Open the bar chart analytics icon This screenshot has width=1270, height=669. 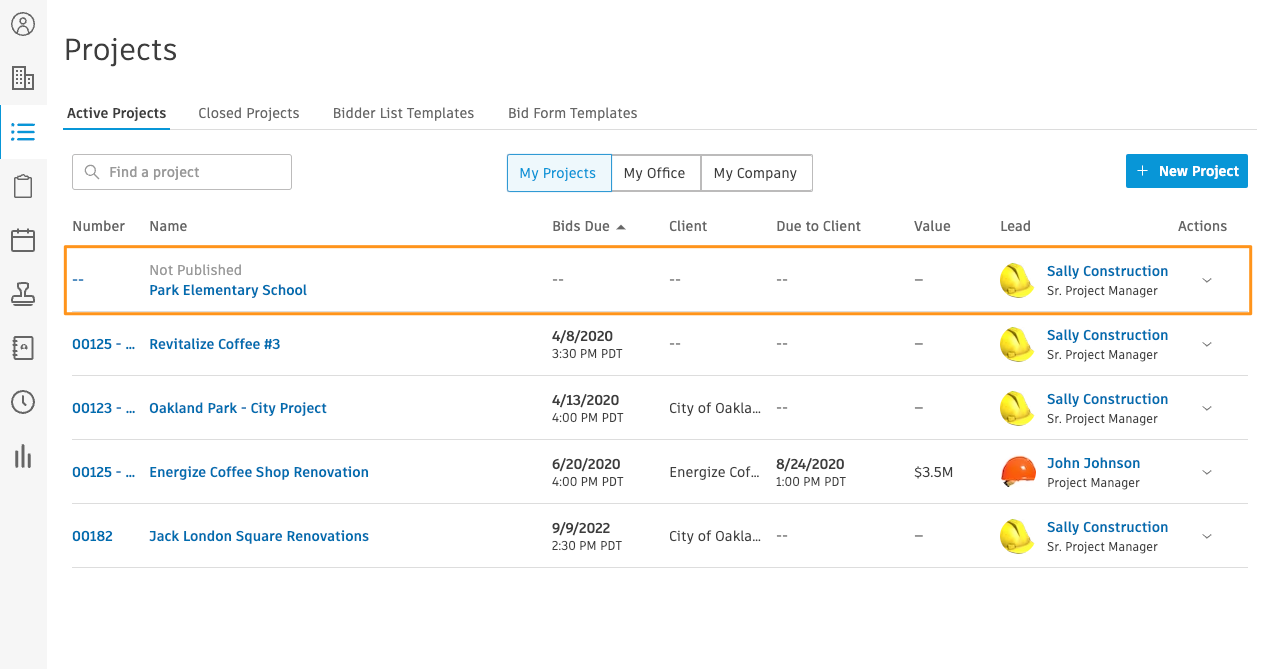(x=23, y=457)
